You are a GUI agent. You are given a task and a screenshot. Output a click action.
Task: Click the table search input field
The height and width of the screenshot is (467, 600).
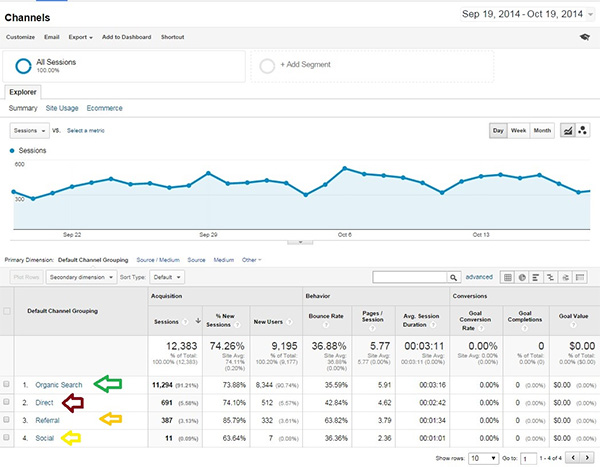click(408, 276)
